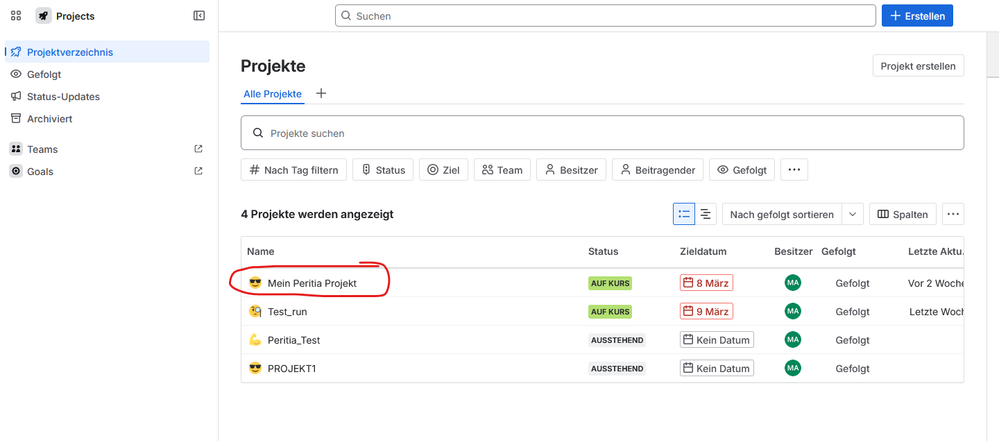Screen dimensions: 999x441
Task: Open the Besitzer filter
Action: click(571, 170)
